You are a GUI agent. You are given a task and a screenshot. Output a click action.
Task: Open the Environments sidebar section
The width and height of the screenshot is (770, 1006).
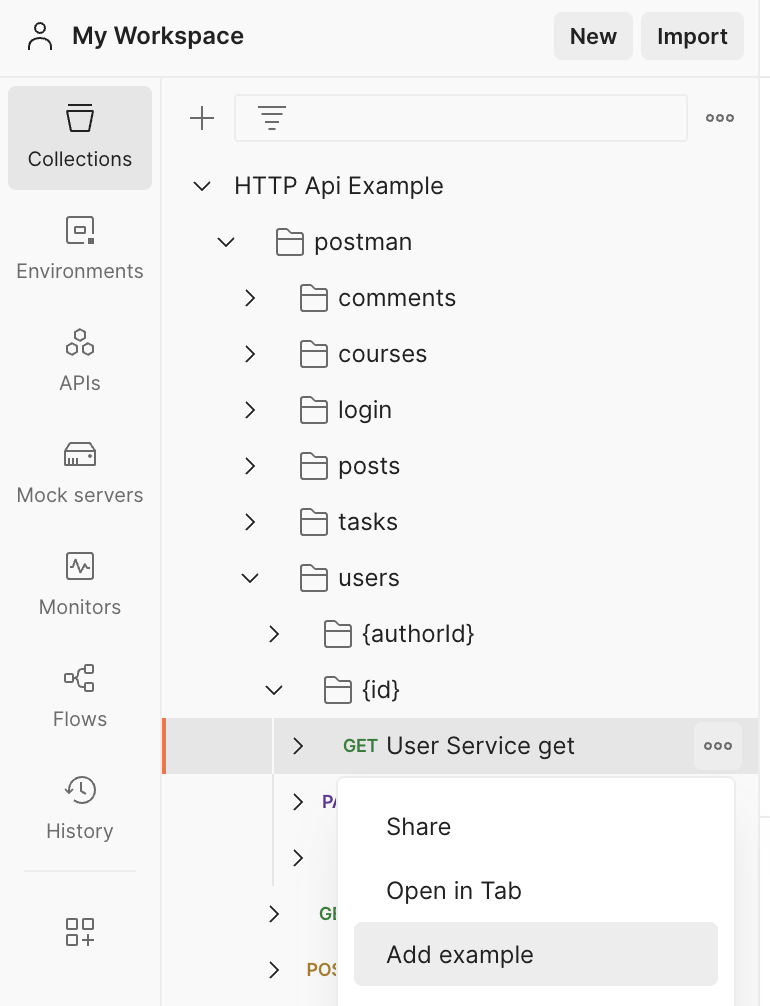[x=80, y=248]
